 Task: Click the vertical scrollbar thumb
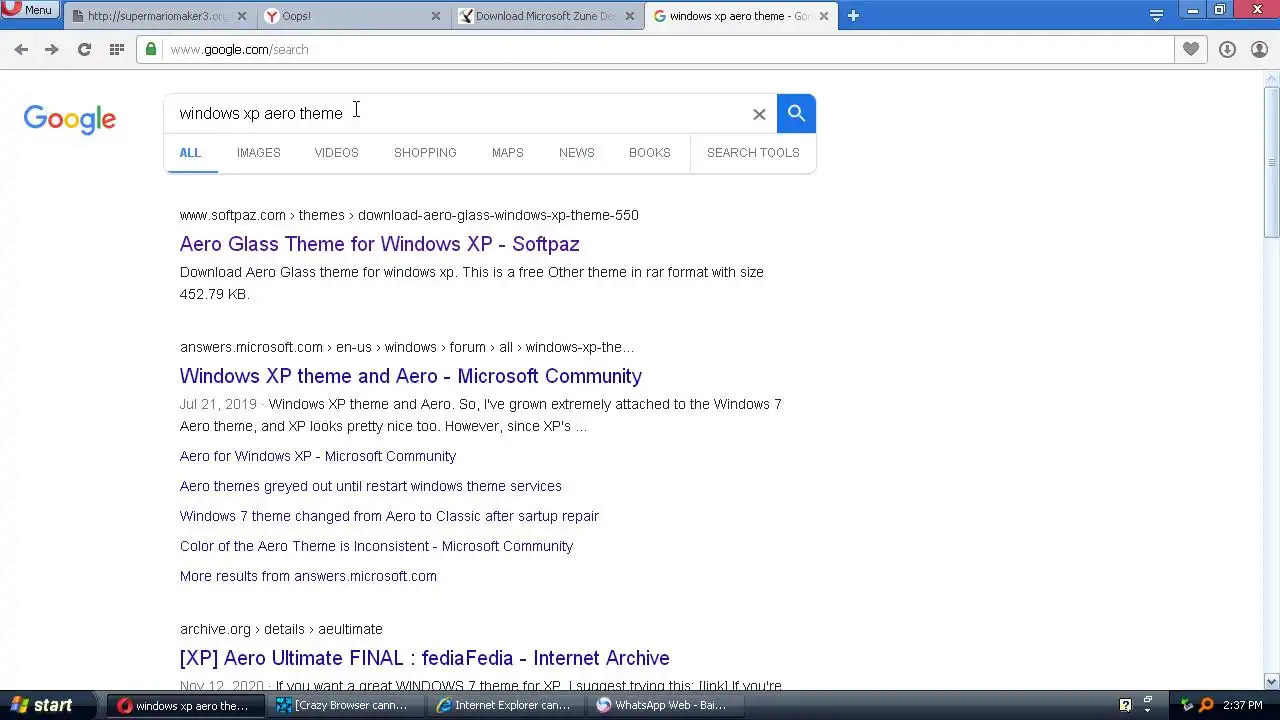click(1271, 163)
